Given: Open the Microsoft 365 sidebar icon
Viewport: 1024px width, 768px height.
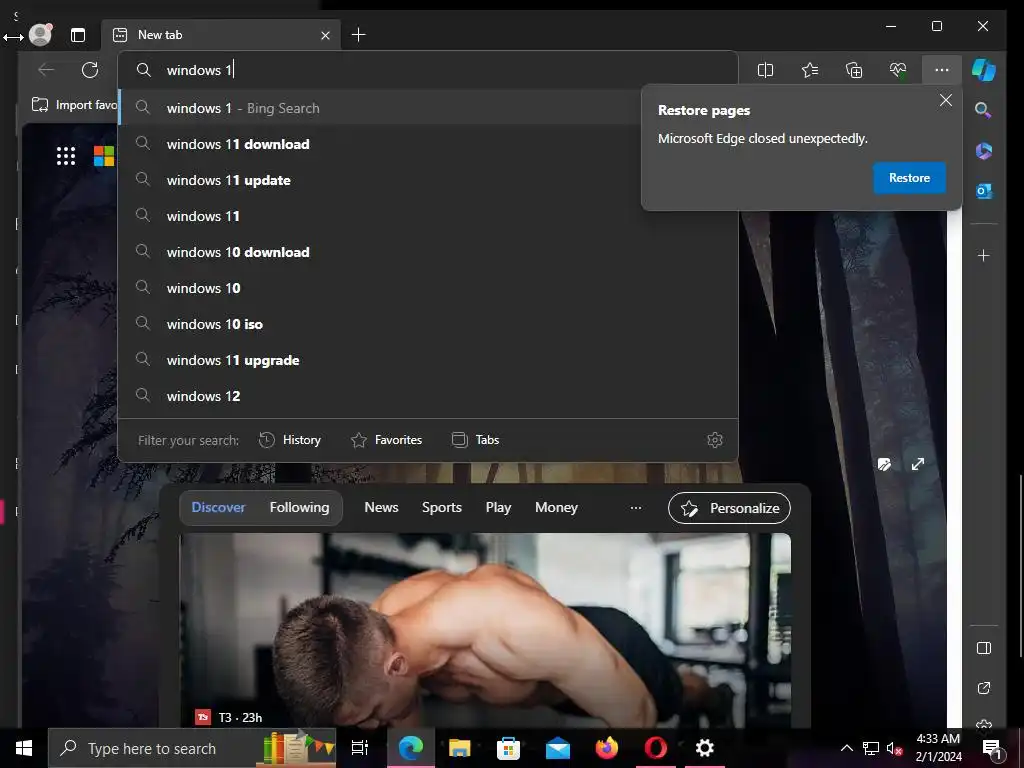Looking at the screenshot, I should [984, 151].
